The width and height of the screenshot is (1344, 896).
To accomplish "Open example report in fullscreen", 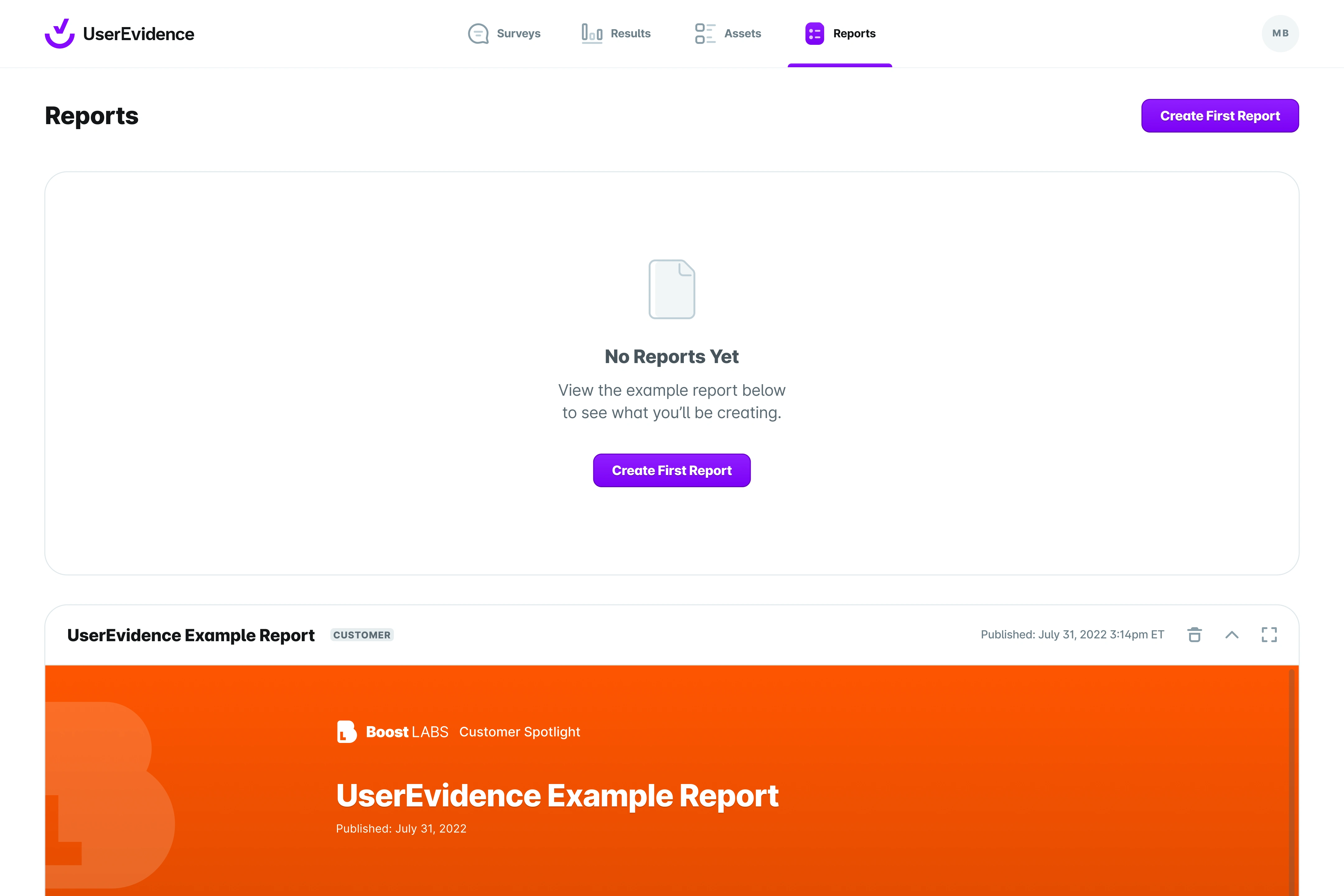I will tap(1269, 635).
